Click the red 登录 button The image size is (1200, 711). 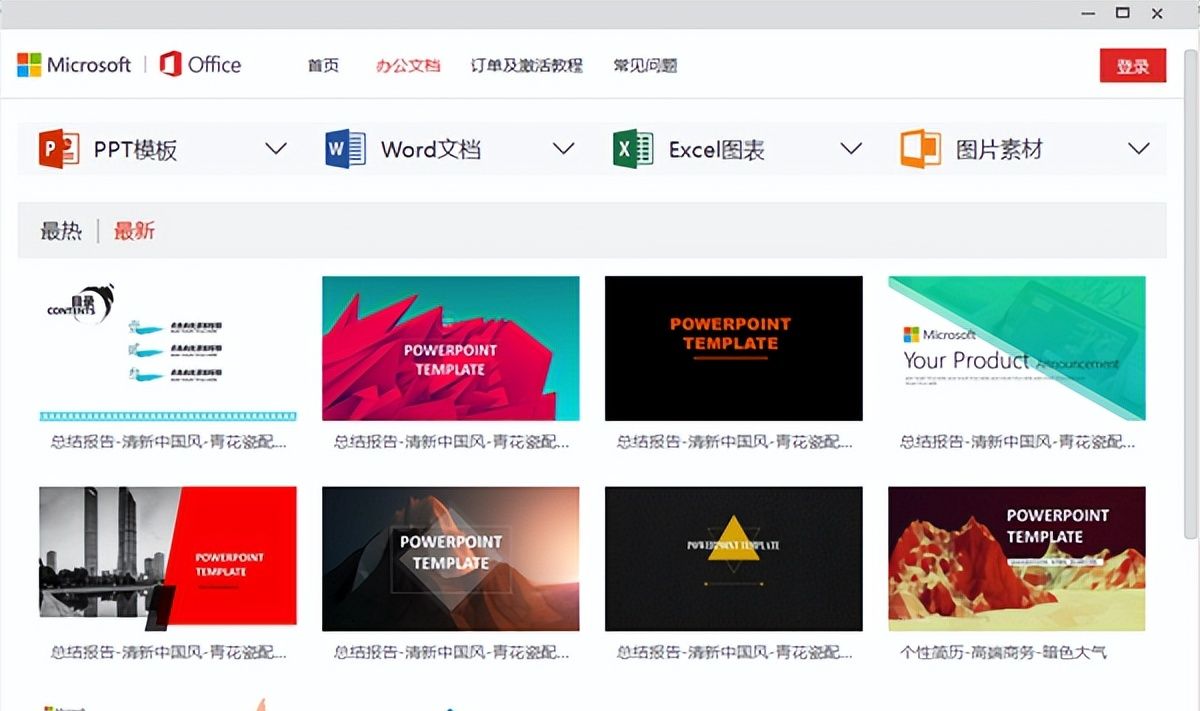pyautogui.click(x=1133, y=65)
